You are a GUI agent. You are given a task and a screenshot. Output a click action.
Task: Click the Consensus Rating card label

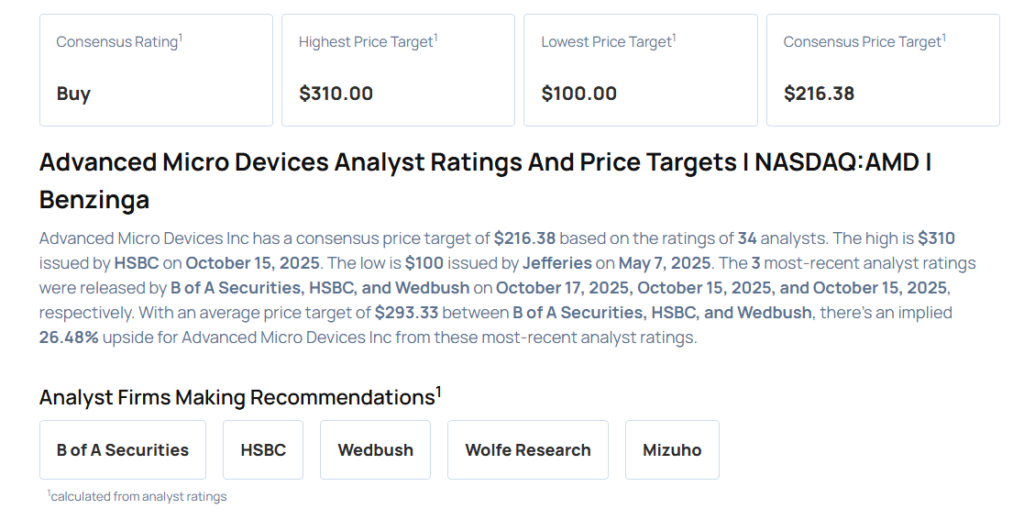[117, 42]
